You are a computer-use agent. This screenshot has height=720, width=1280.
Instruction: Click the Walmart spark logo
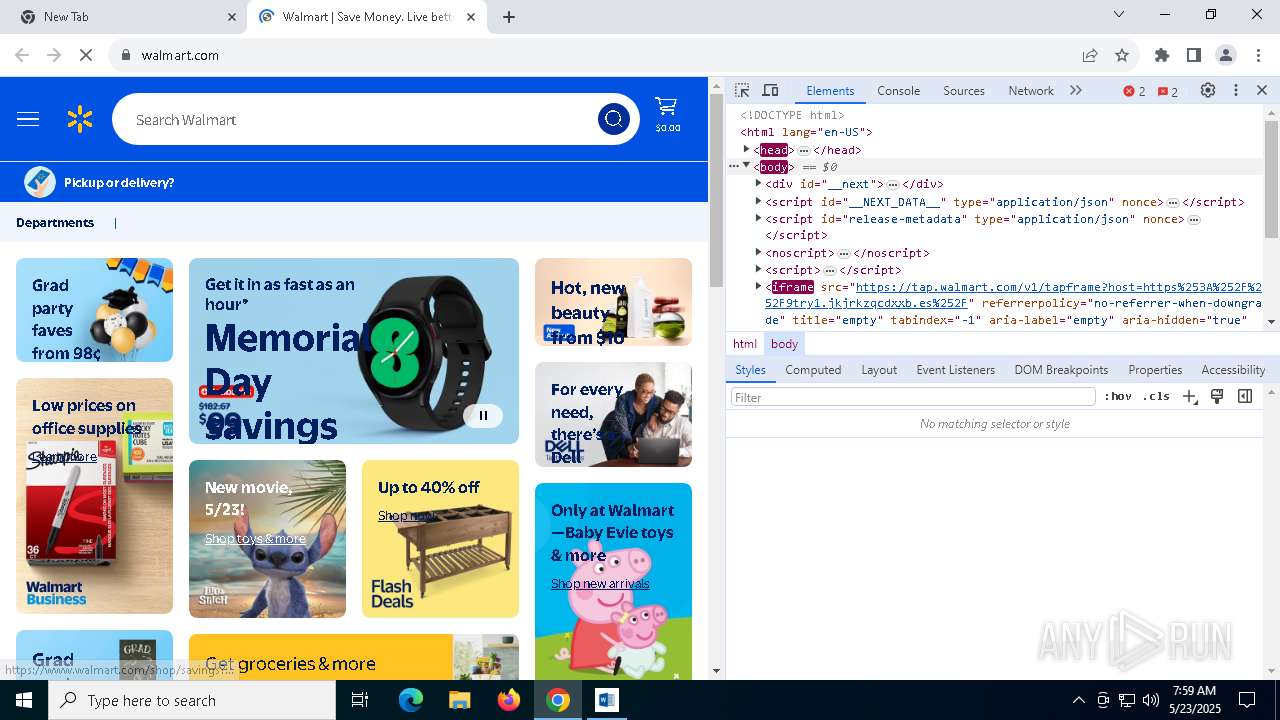click(x=80, y=120)
